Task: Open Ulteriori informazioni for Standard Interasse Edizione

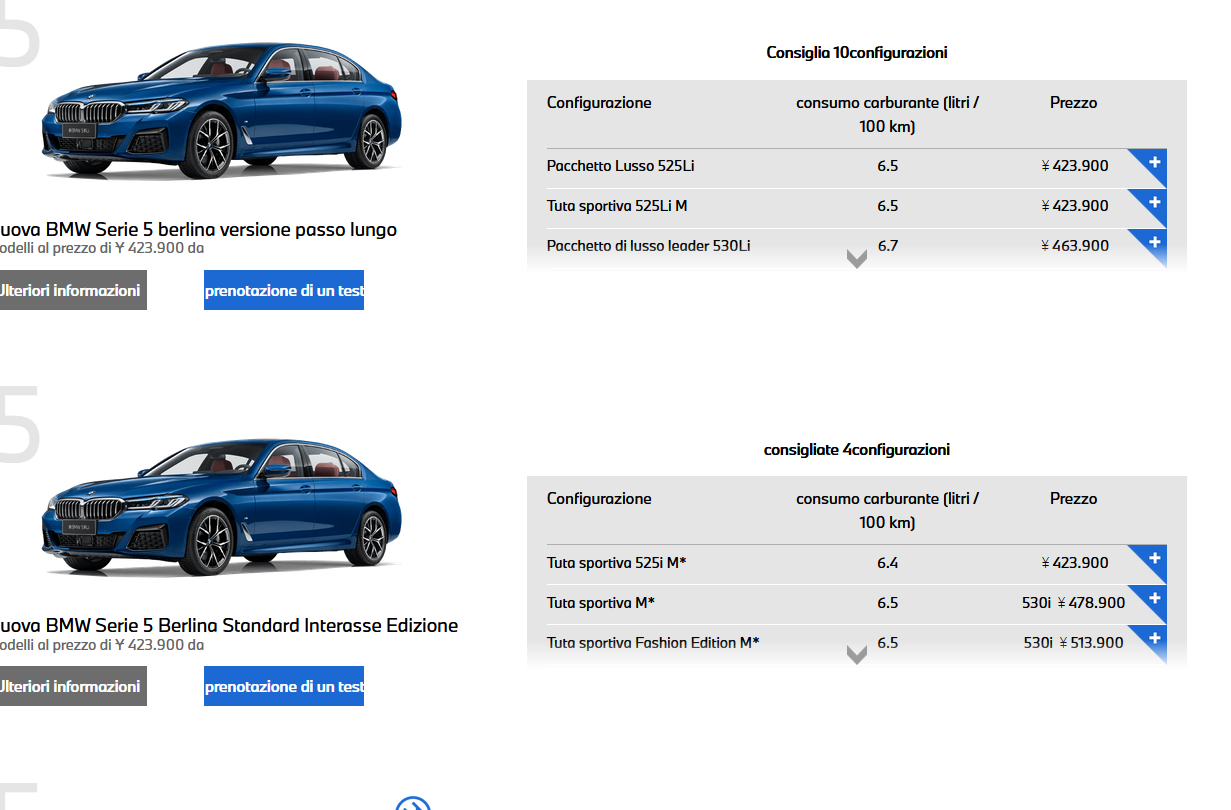Action: [x=70, y=686]
